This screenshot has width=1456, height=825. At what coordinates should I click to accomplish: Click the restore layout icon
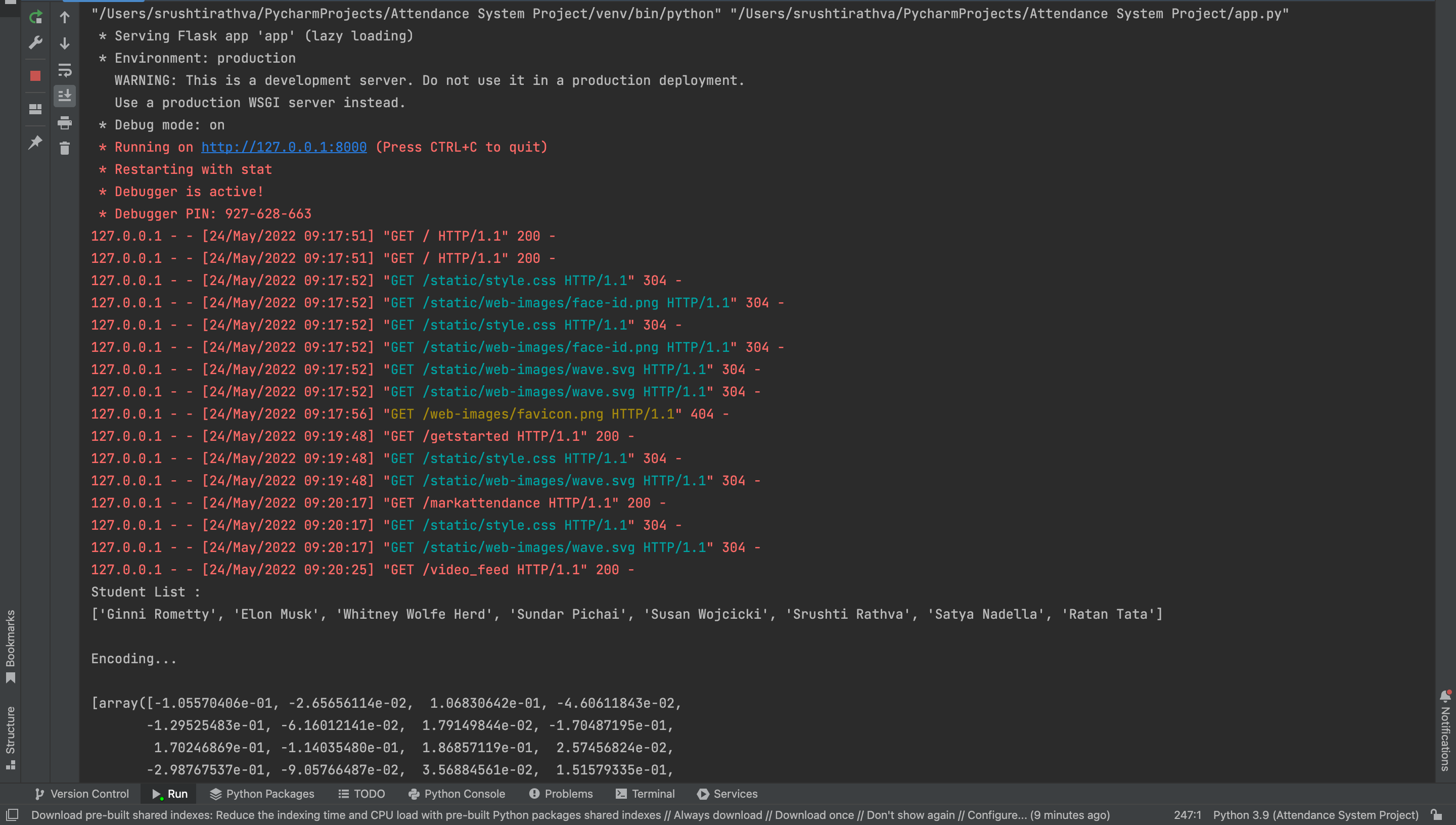(x=35, y=109)
